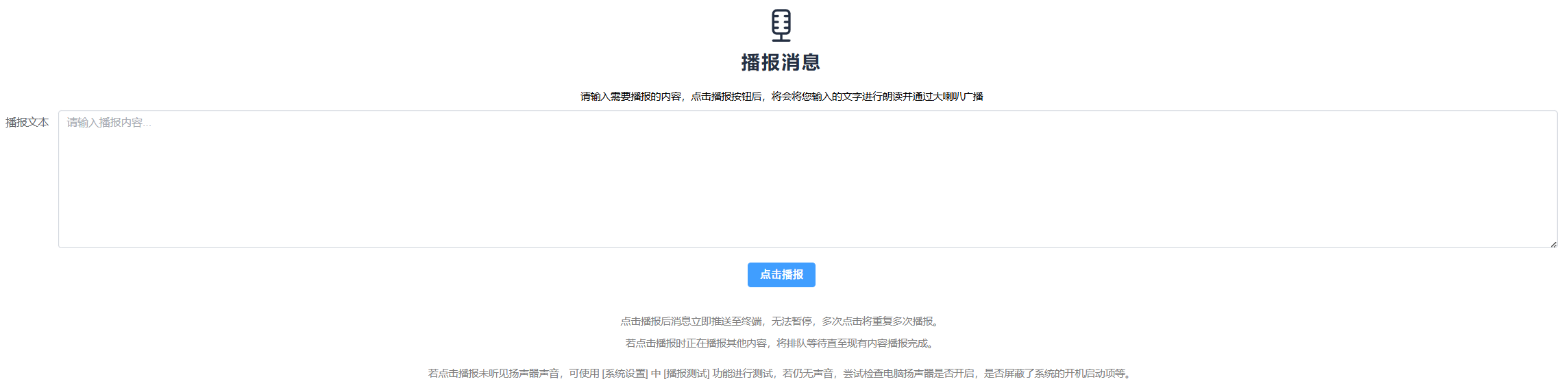Click the highlighted 喇叭 word in the description
1568x388 pixels.
(x=953, y=97)
